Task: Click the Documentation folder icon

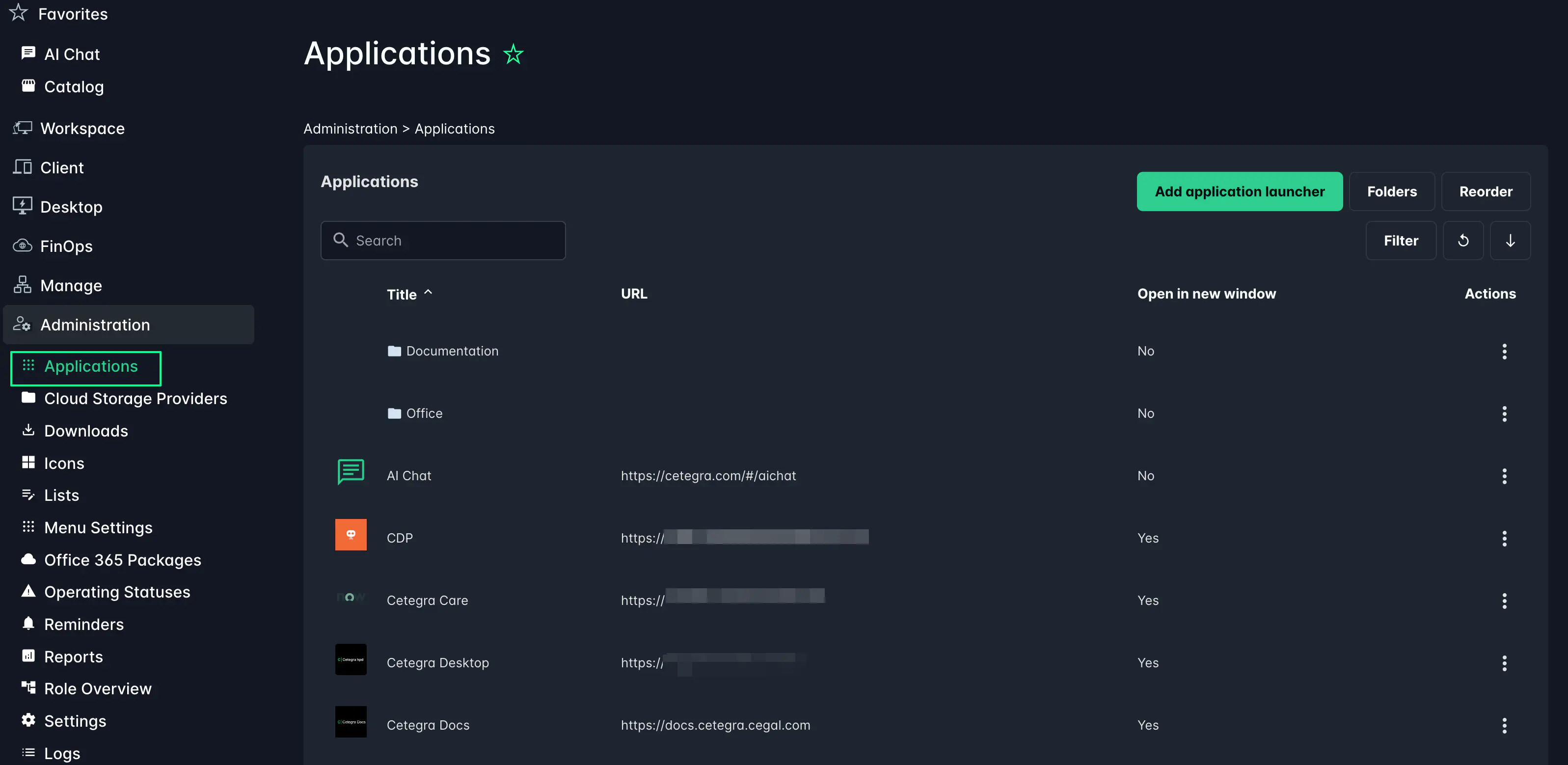Action: 394,351
